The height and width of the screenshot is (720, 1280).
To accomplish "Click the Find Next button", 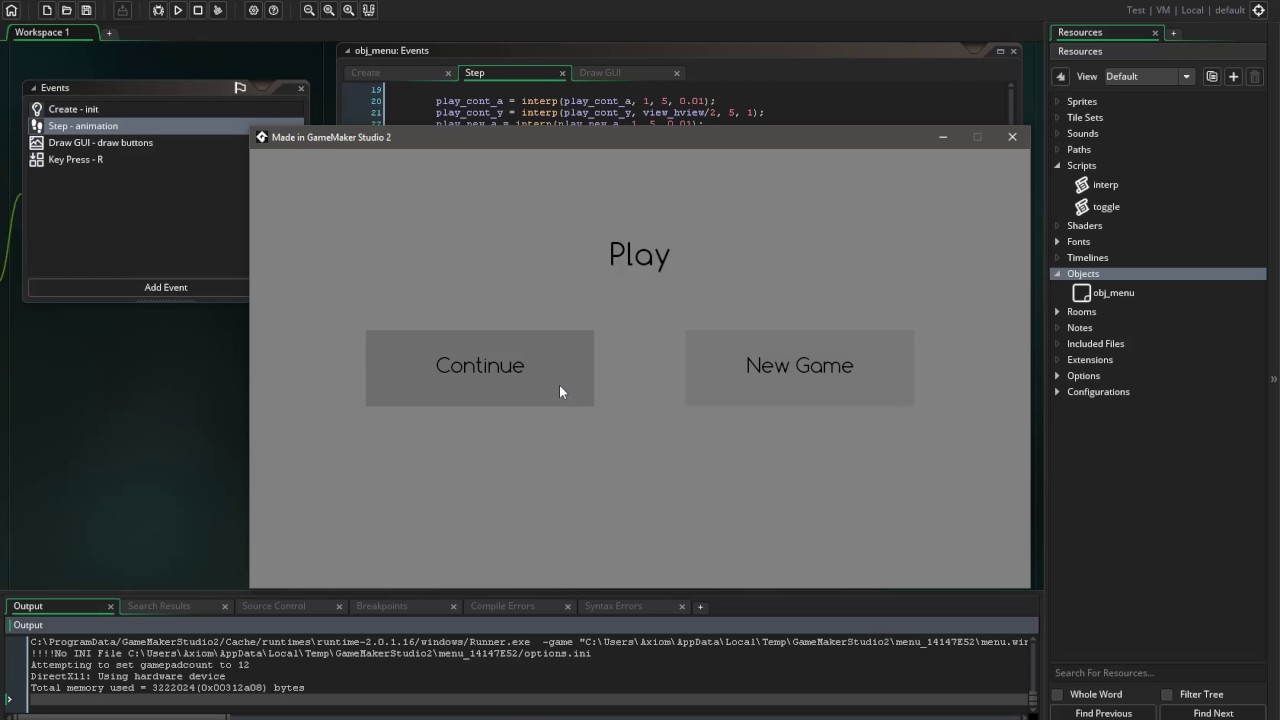I will point(1213,713).
